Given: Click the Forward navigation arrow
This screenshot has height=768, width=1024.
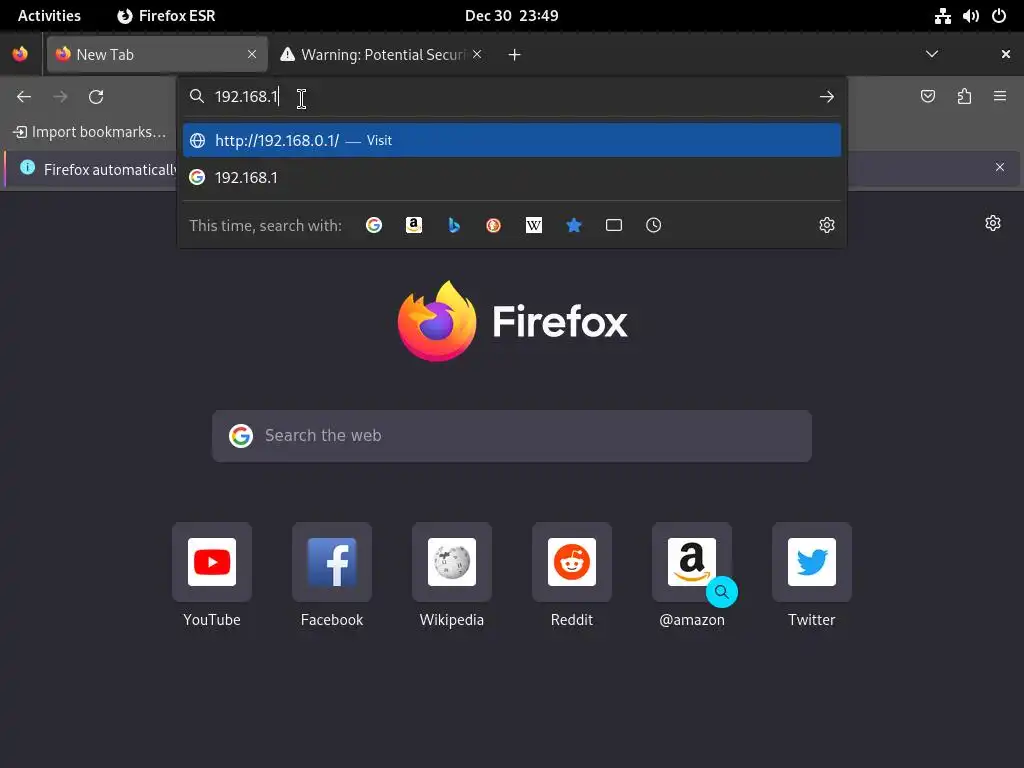Looking at the screenshot, I should point(60,97).
